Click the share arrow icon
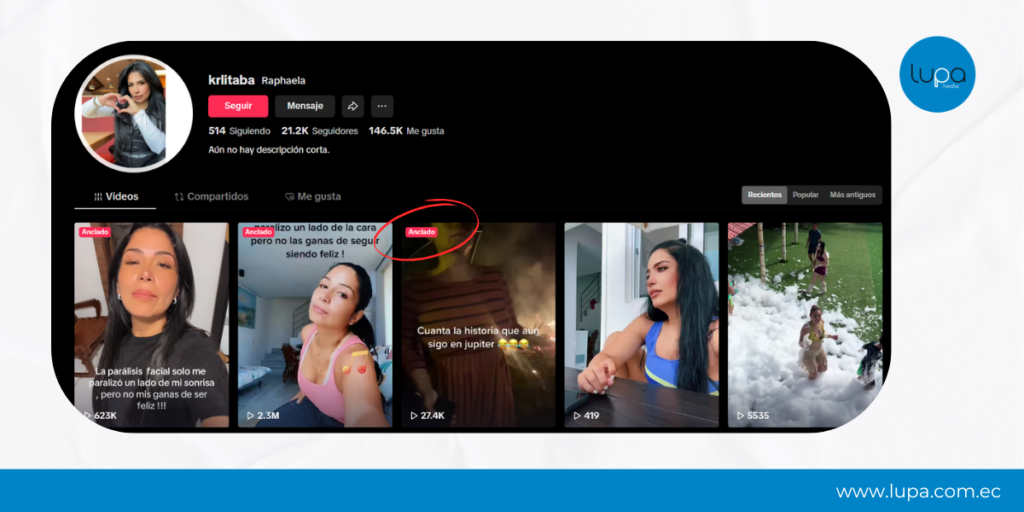Screen dimensions: 1024x512 pyautogui.click(x=353, y=106)
